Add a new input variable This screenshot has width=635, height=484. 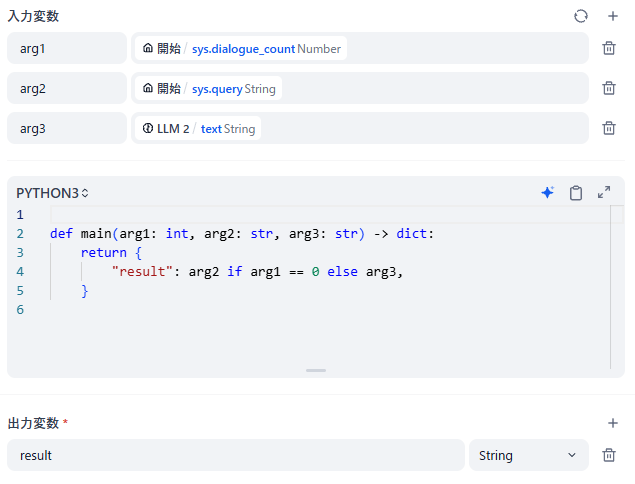point(613,16)
